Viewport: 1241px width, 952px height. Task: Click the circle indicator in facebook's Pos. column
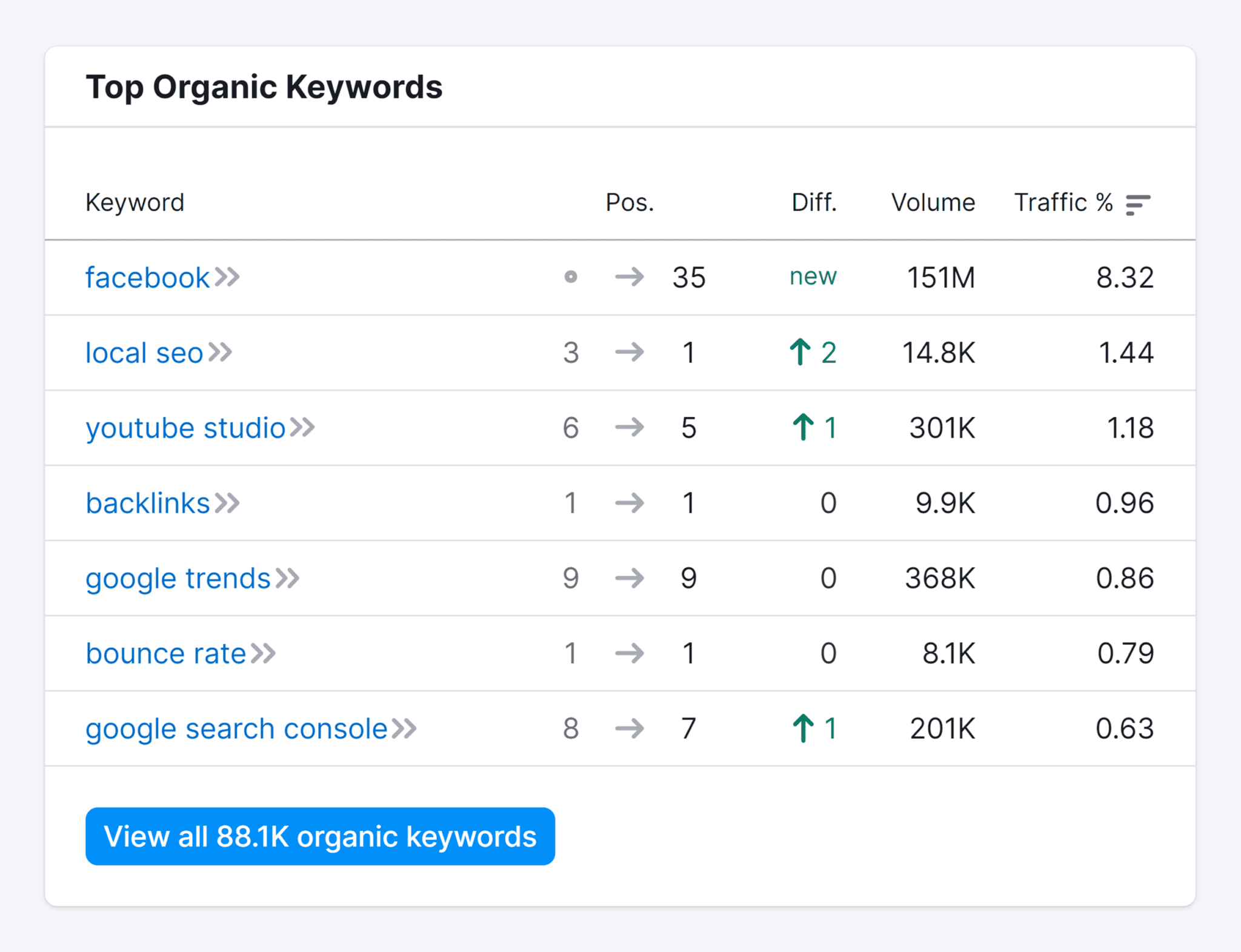coord(570,278)
